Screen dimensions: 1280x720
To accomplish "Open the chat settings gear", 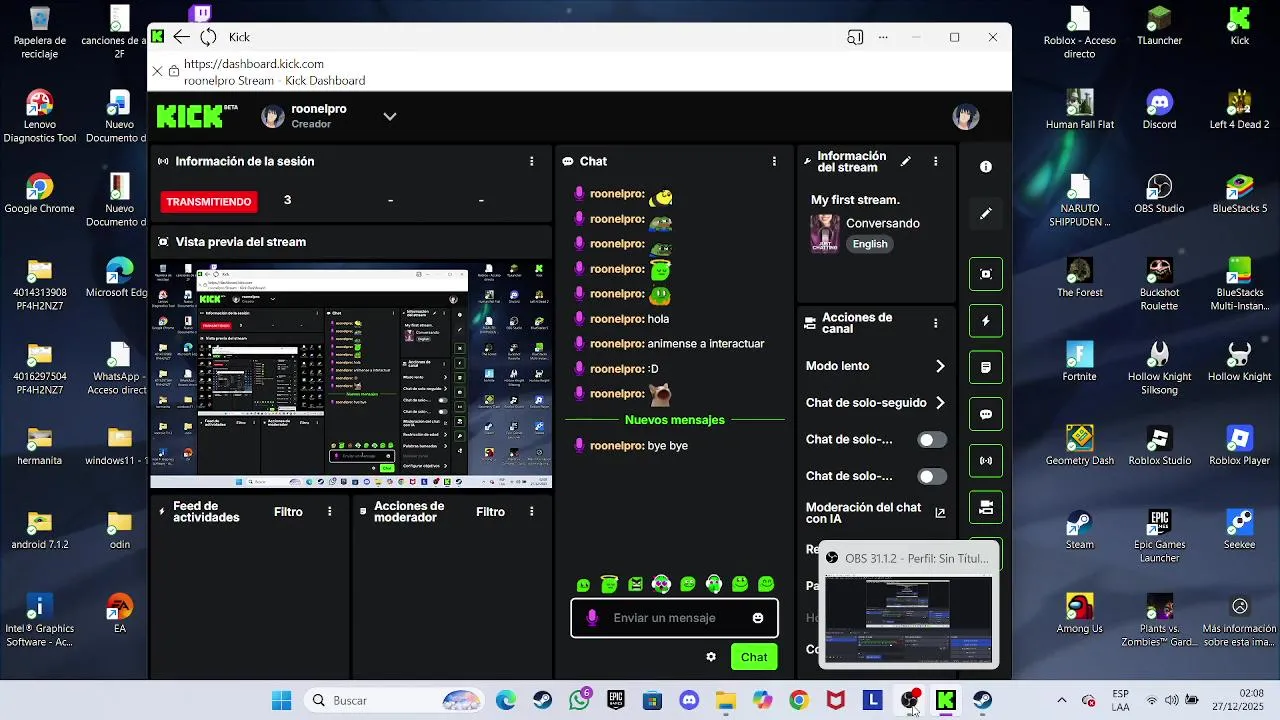I will (x=711, y=657).
